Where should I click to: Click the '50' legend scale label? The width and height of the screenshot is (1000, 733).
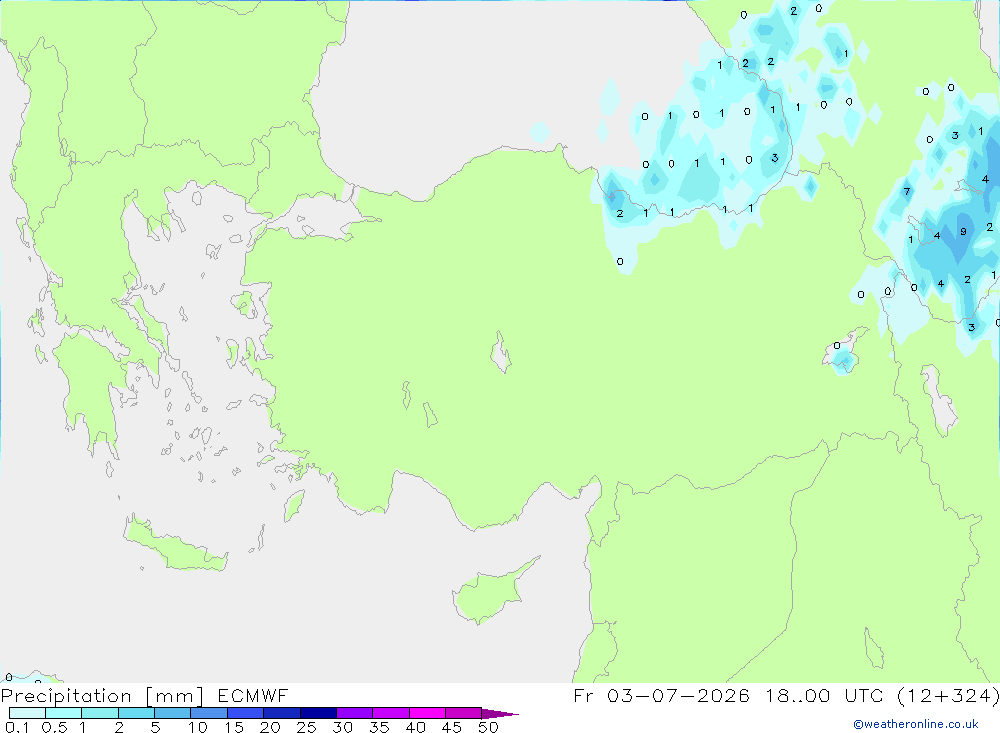coord(488,727)
